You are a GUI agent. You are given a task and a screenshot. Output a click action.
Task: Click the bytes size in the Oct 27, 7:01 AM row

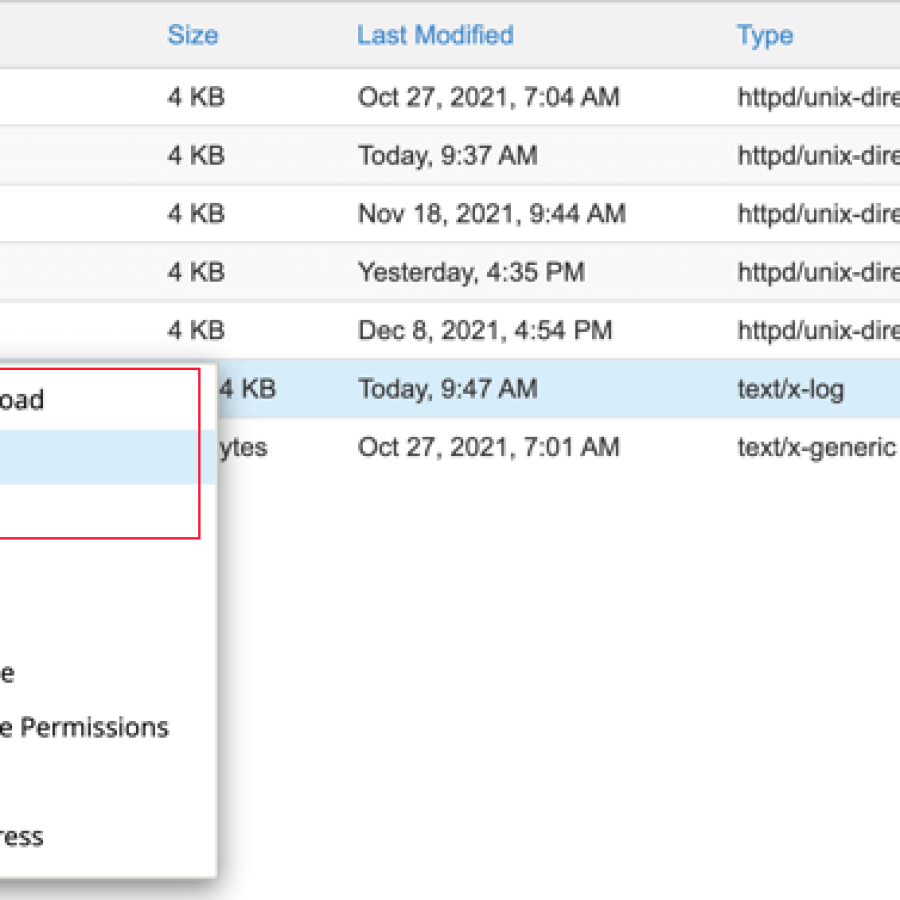coord(243,448)
